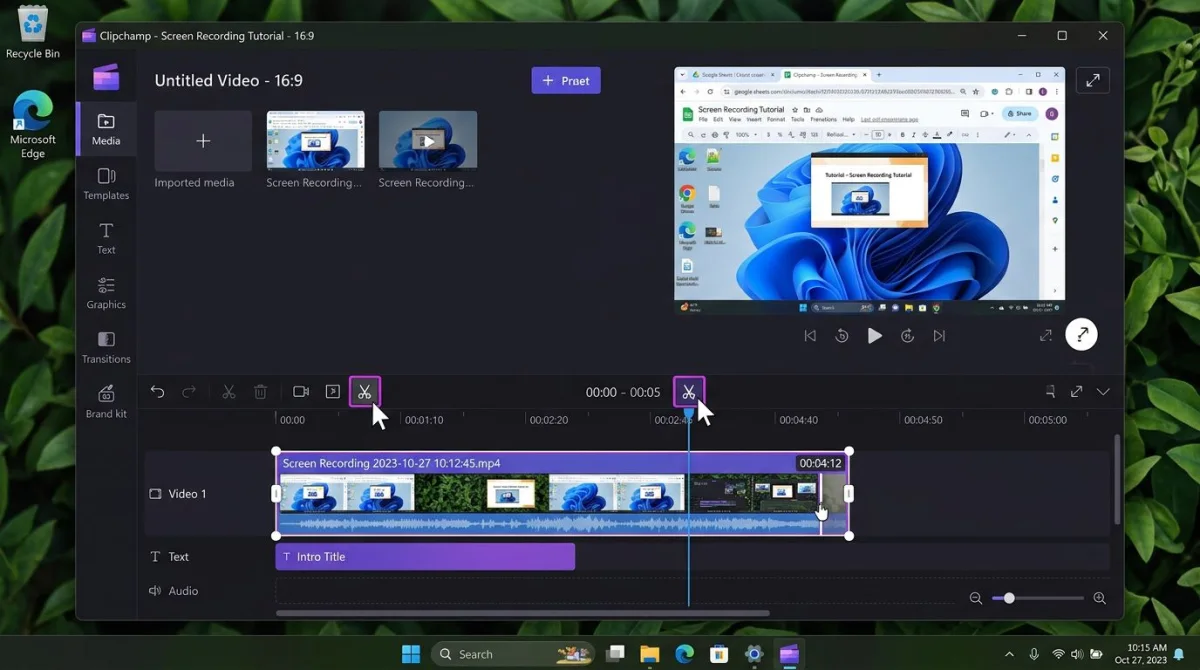Click the snapping magnet icon right of toolbar
This screenshot has height=670, width=1200.
pos(1050,392)
